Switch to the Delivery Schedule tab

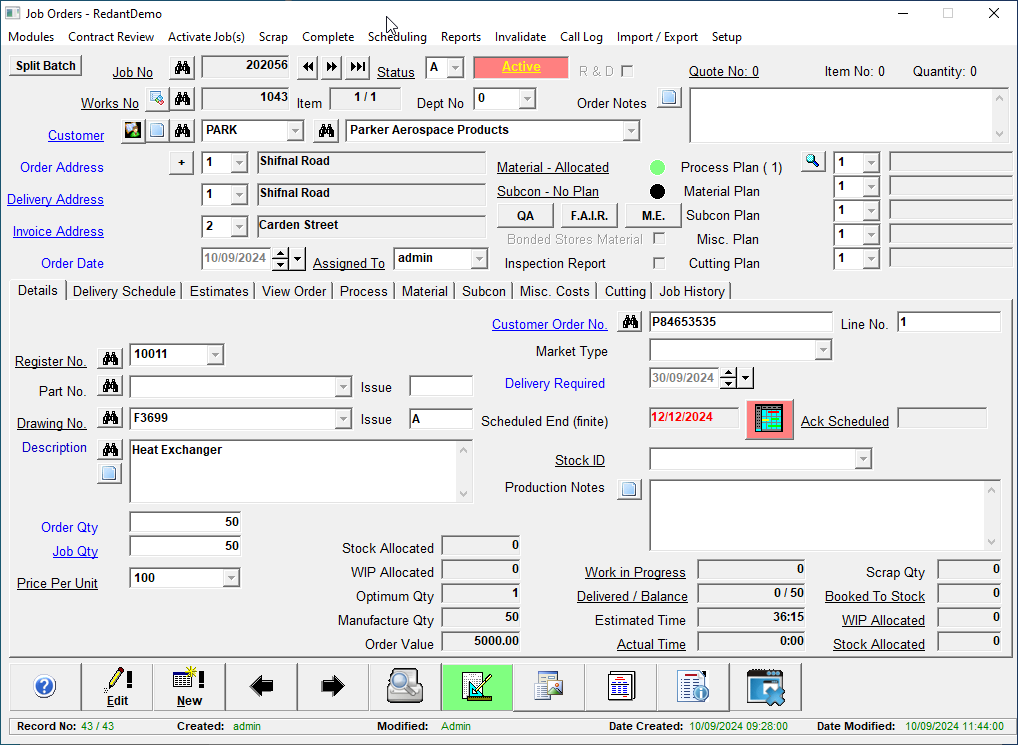[124, 291]
